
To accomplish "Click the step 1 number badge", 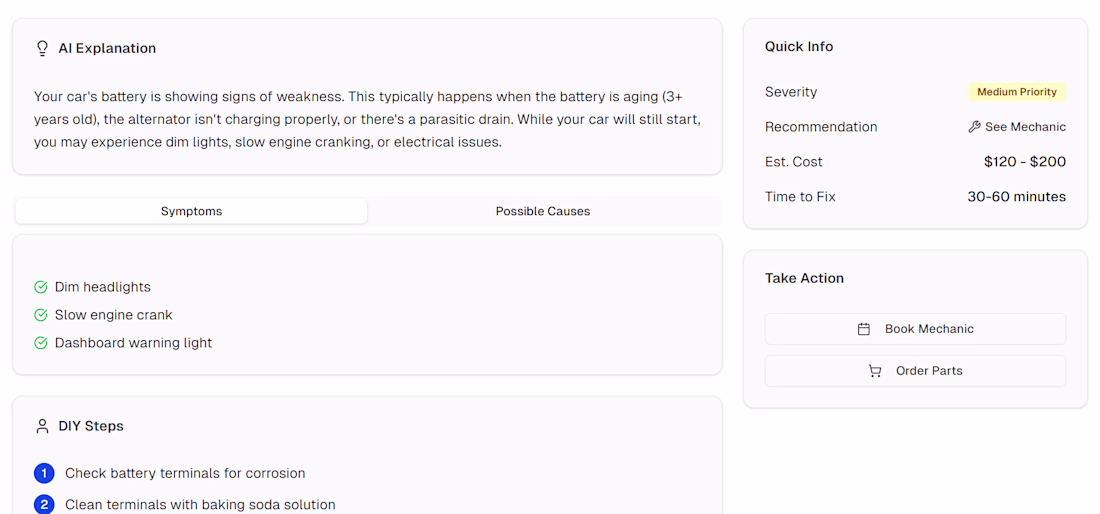I will 44,473.
